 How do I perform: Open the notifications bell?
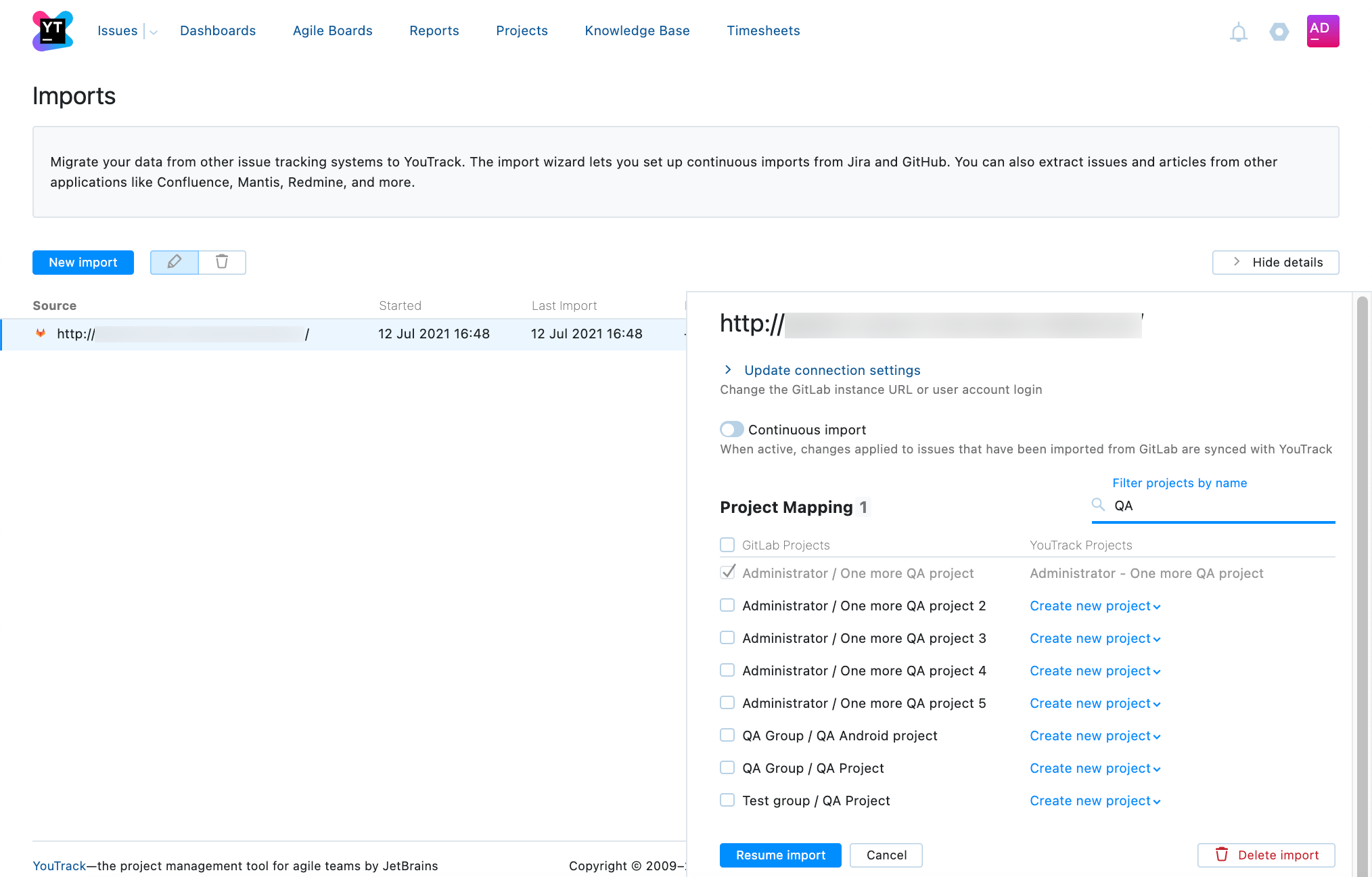1238,31
